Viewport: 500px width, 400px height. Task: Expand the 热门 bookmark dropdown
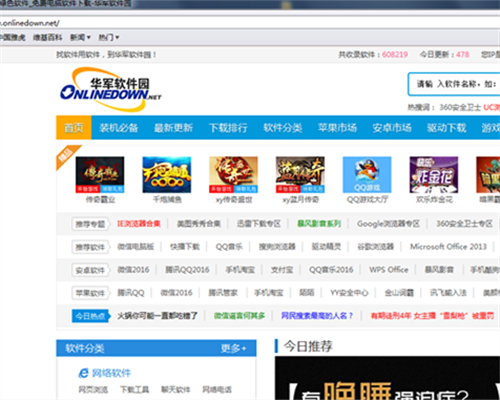click(109, 37)
